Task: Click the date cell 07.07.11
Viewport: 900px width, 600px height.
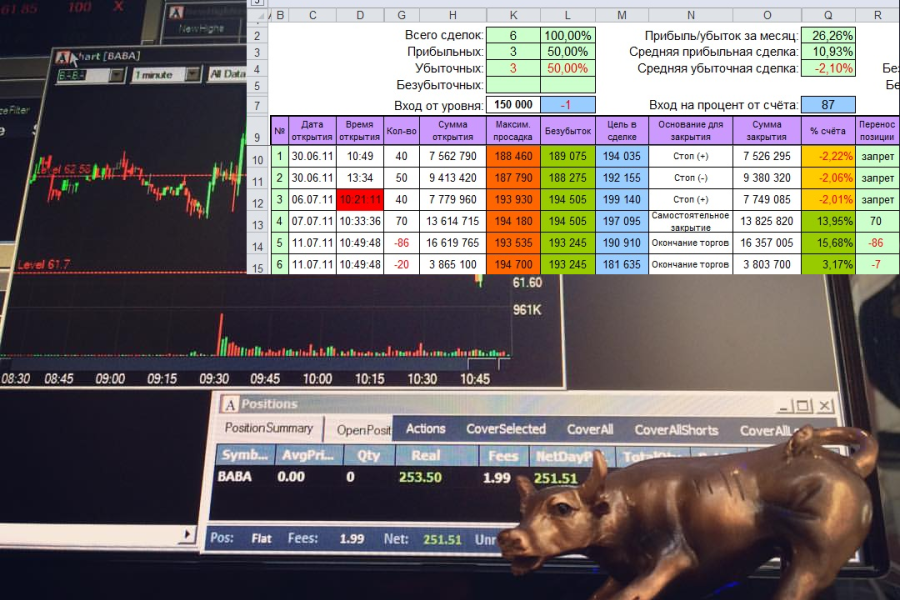Action: pos(312,221)
